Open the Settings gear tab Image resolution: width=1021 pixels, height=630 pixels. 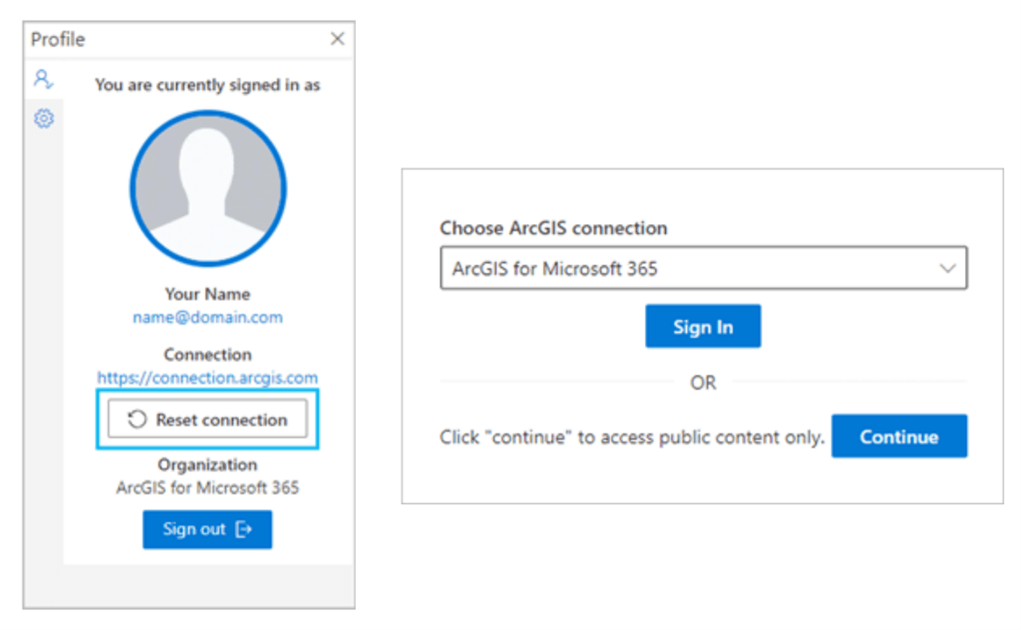[43, 119]
